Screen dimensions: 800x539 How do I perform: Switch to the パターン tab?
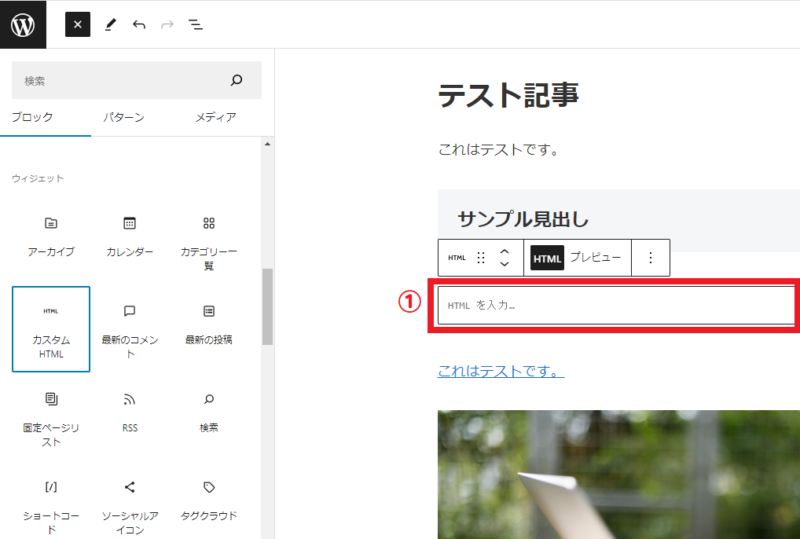click(x=124, y=117)
